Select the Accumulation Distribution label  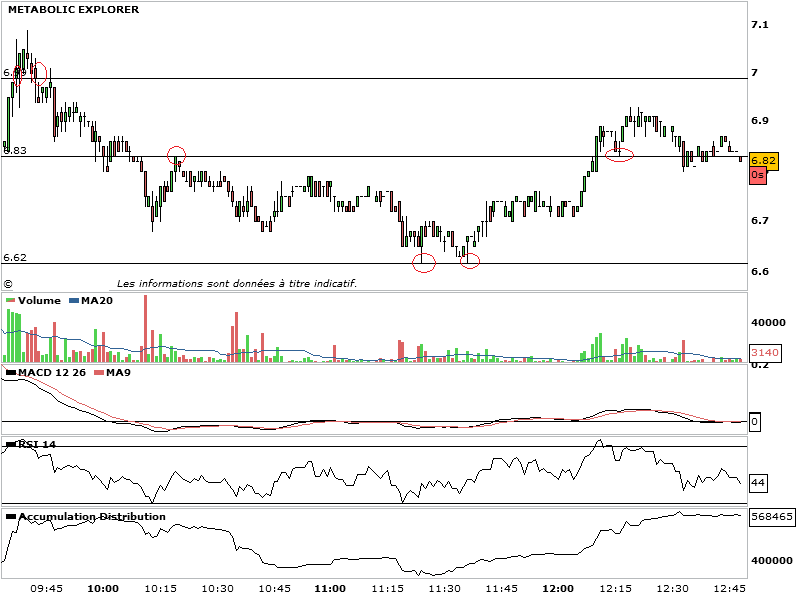[x=92, y=517]
